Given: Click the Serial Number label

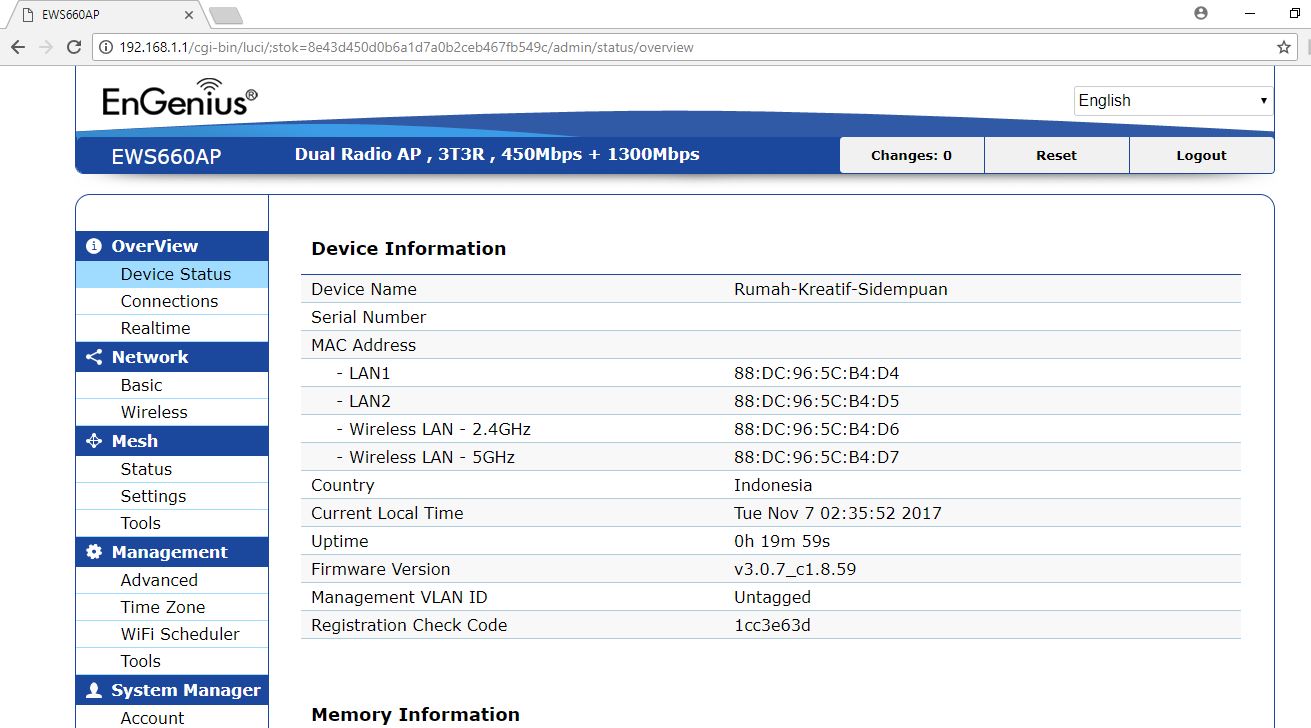Looking at the screenshot, I should point(368,317).
